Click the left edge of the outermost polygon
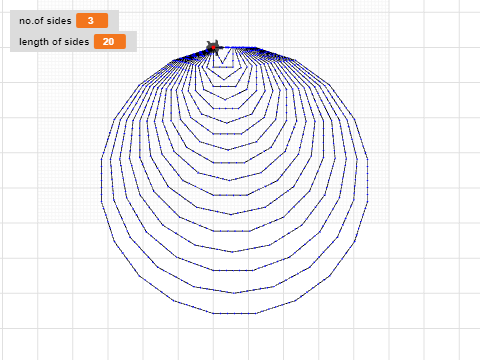The image size is (480, 360). [x=101, y=180]
